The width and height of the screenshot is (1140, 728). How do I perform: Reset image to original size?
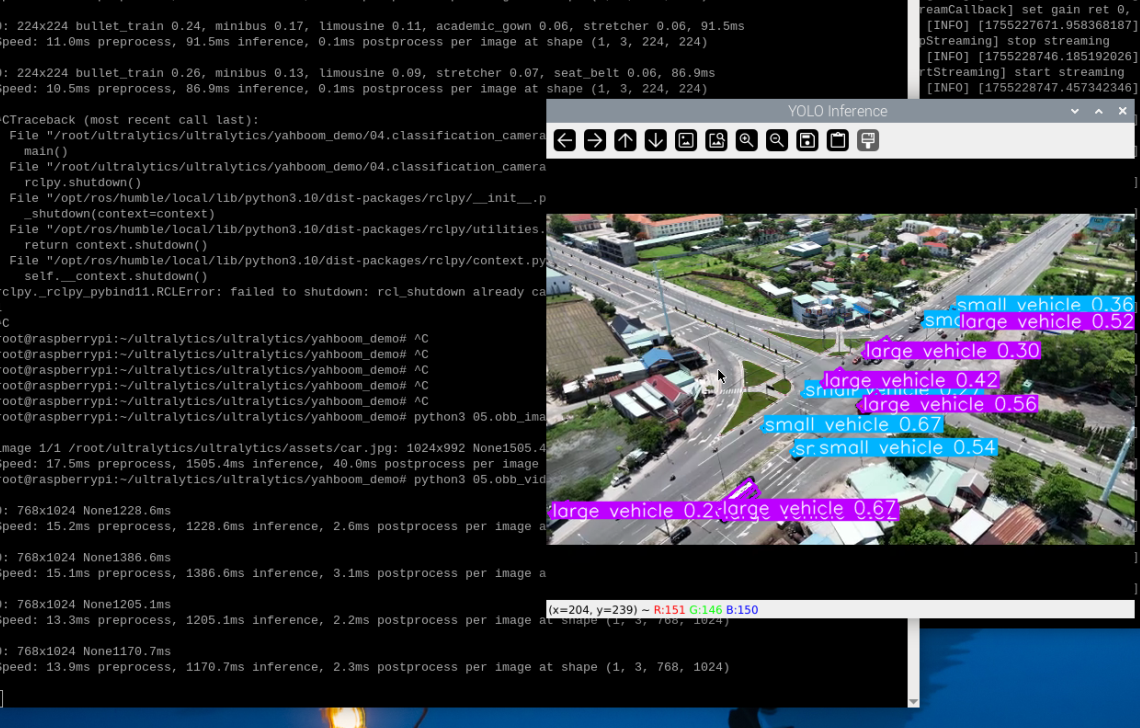point(686,140)
